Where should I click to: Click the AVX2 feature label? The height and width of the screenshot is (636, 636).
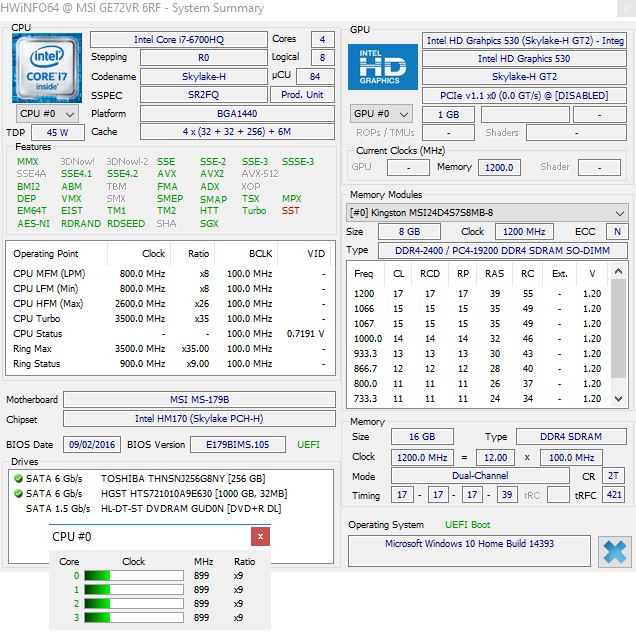click(x=212, y=174)
